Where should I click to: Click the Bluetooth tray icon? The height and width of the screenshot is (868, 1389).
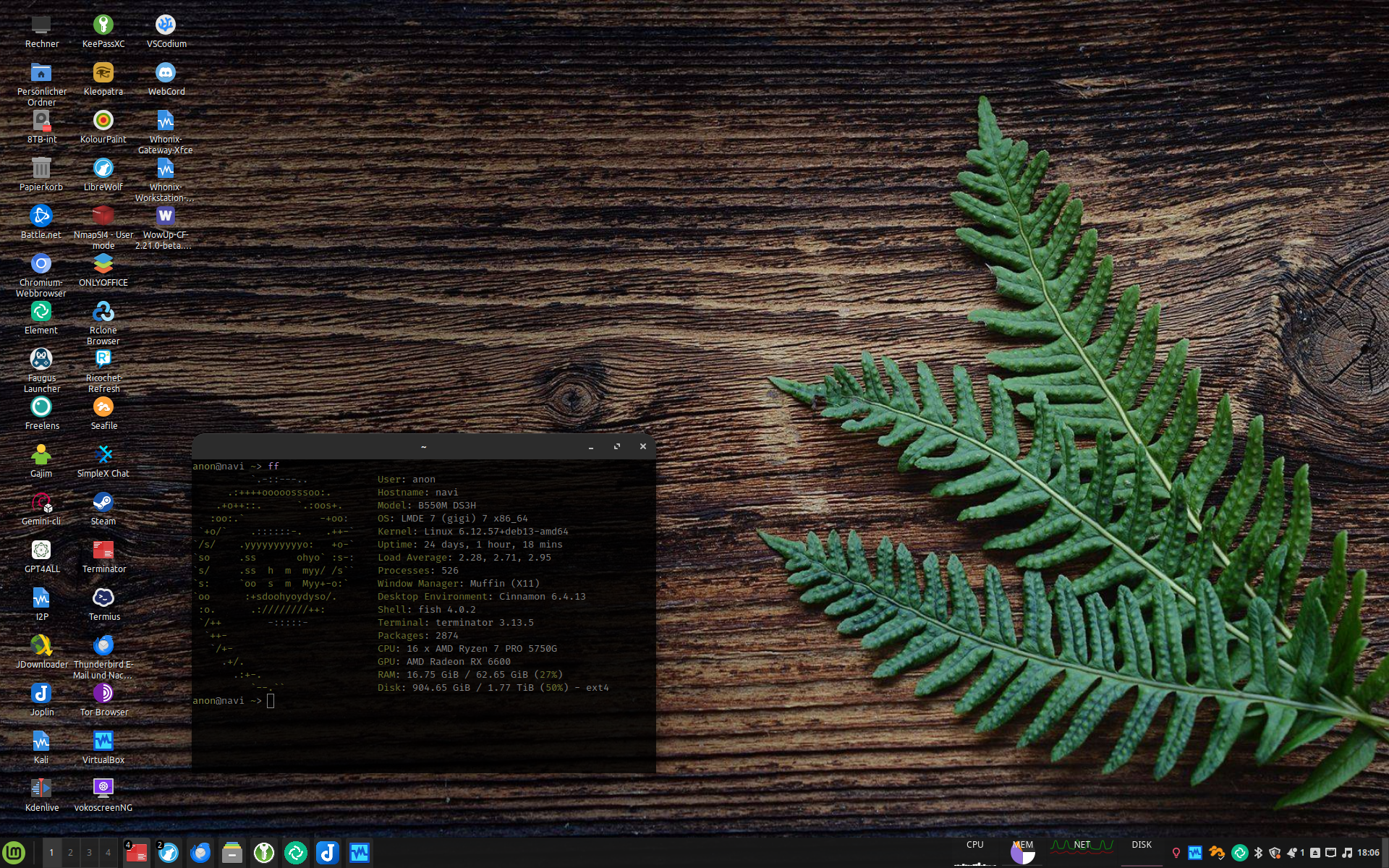(x=1258, y=853)
